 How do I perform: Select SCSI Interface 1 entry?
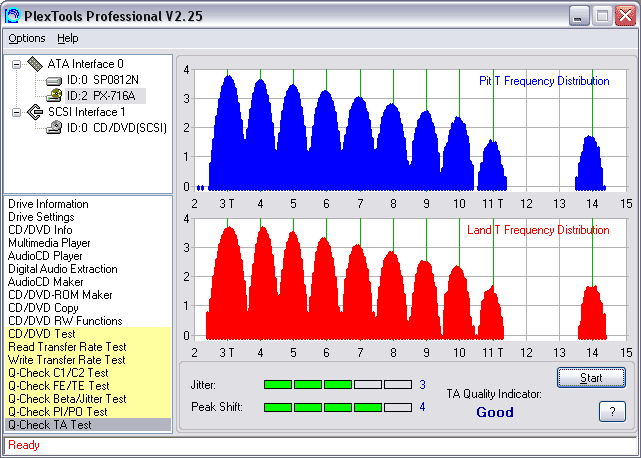(87, 112)
